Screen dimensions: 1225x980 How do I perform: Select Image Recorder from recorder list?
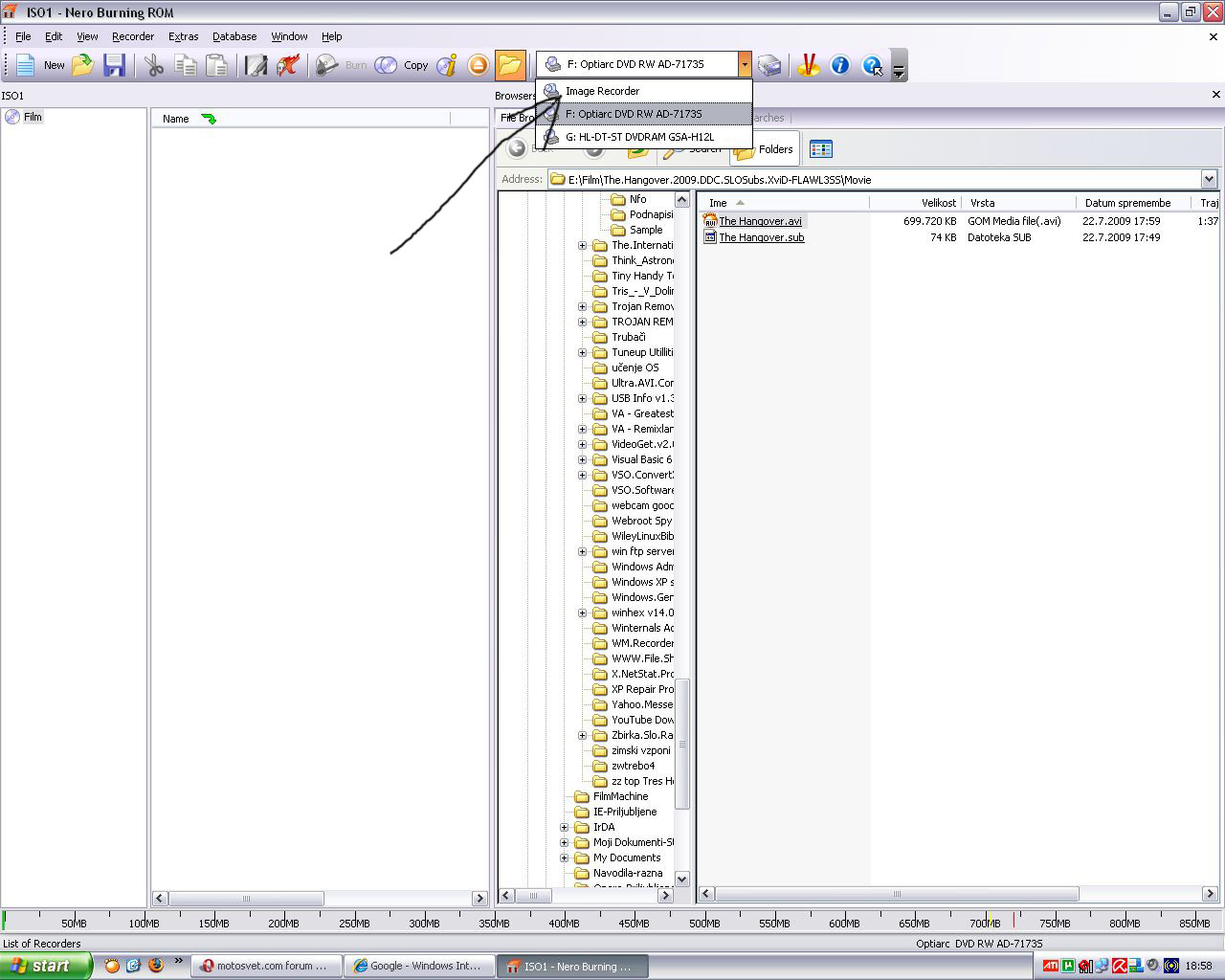pyautogui.click(x=644, y=91)
